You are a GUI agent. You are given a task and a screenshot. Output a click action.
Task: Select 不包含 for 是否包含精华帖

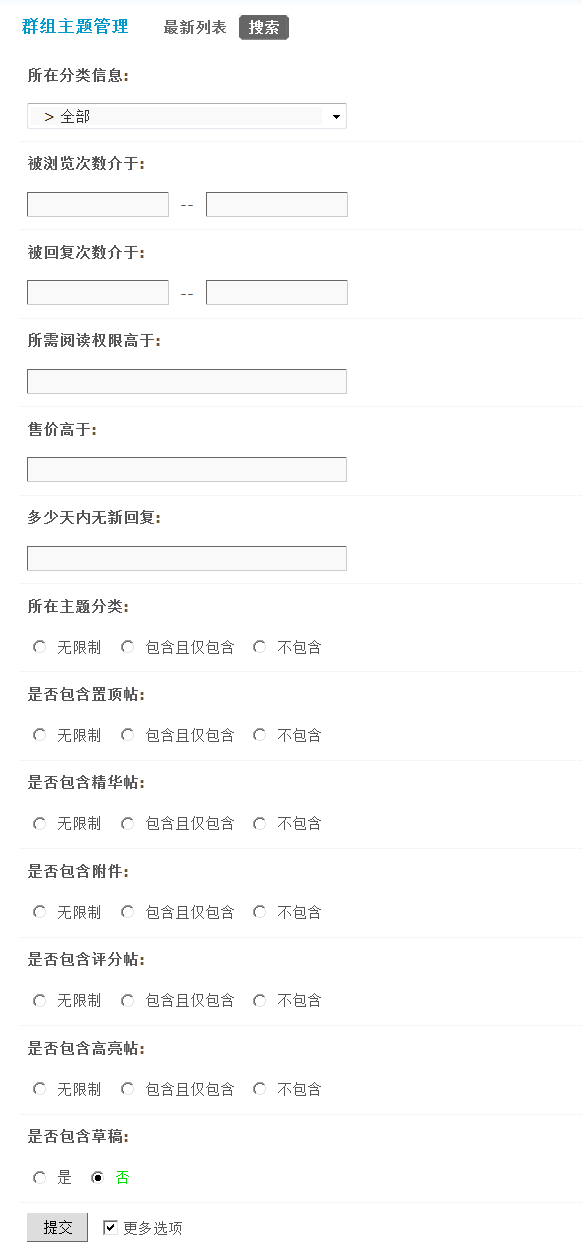pyautogui.click(x=259, y=823)
